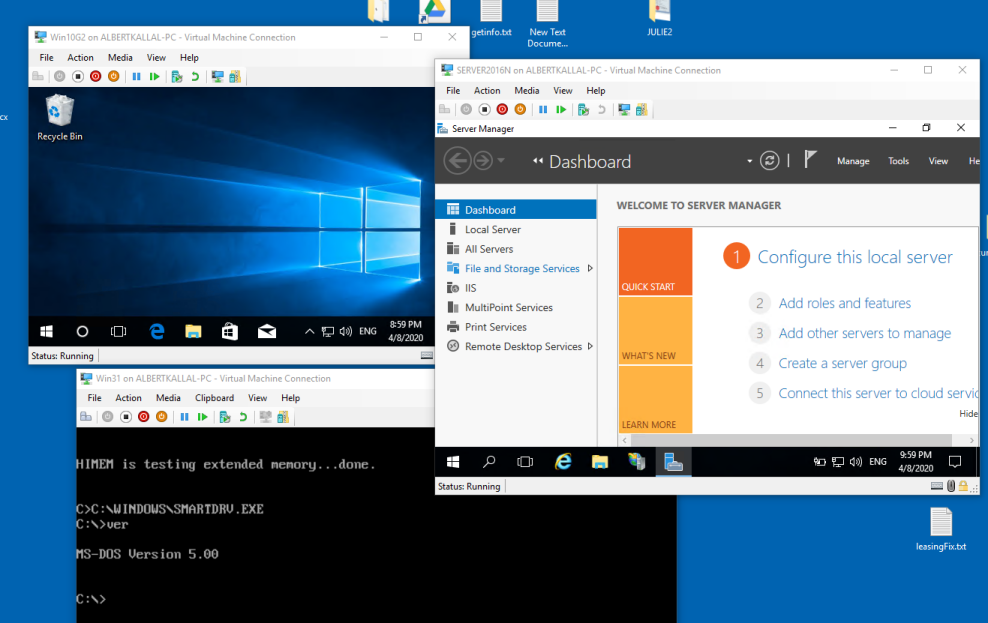
Task: Click orange Save icon in Win10G2 toolbar
Action: point(113,76)
